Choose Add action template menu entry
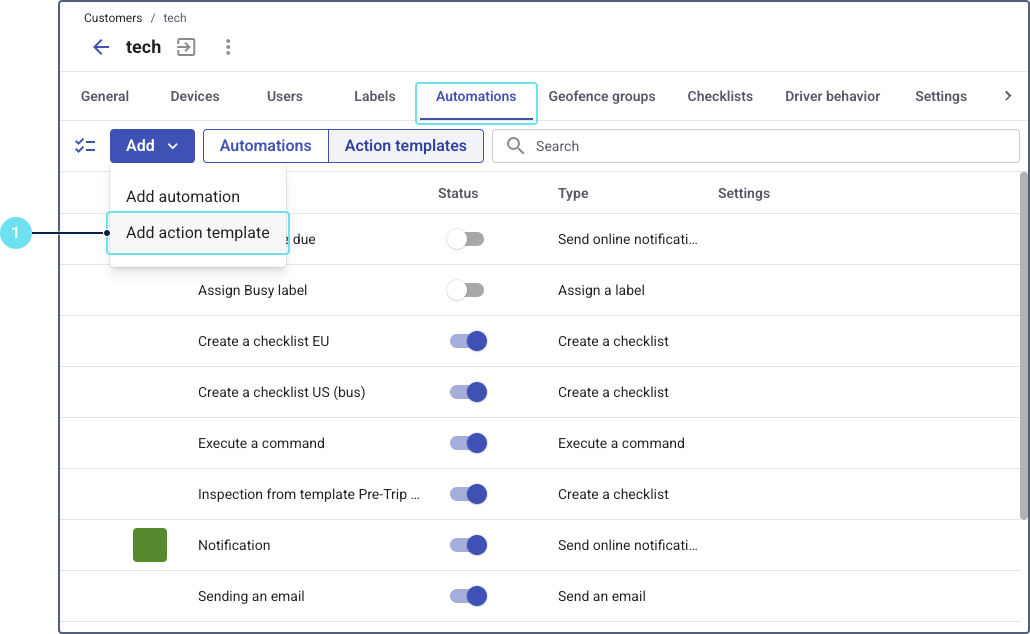 (198, 233)
